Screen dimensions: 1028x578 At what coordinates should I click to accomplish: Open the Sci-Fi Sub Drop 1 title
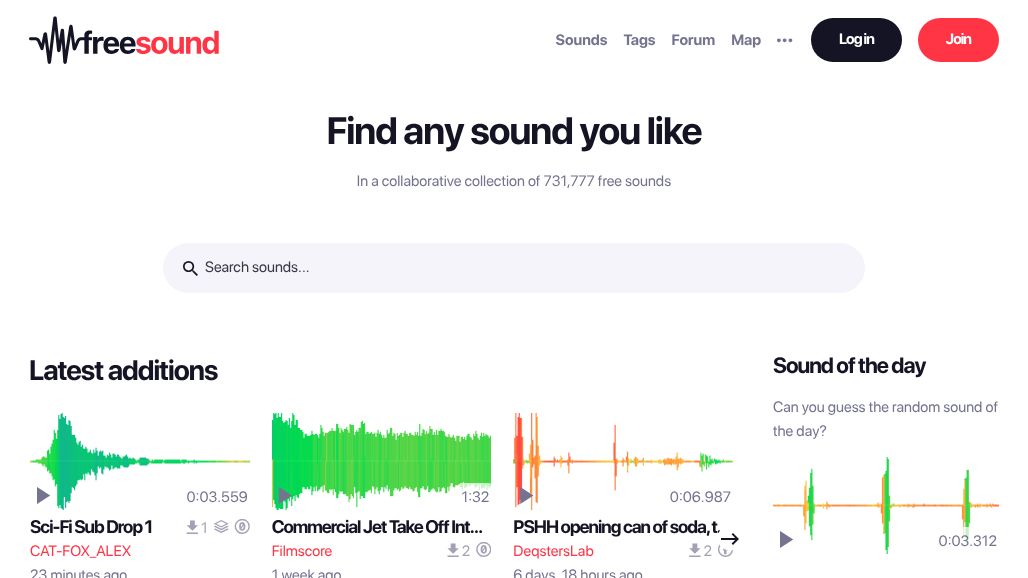coord(91,527)
